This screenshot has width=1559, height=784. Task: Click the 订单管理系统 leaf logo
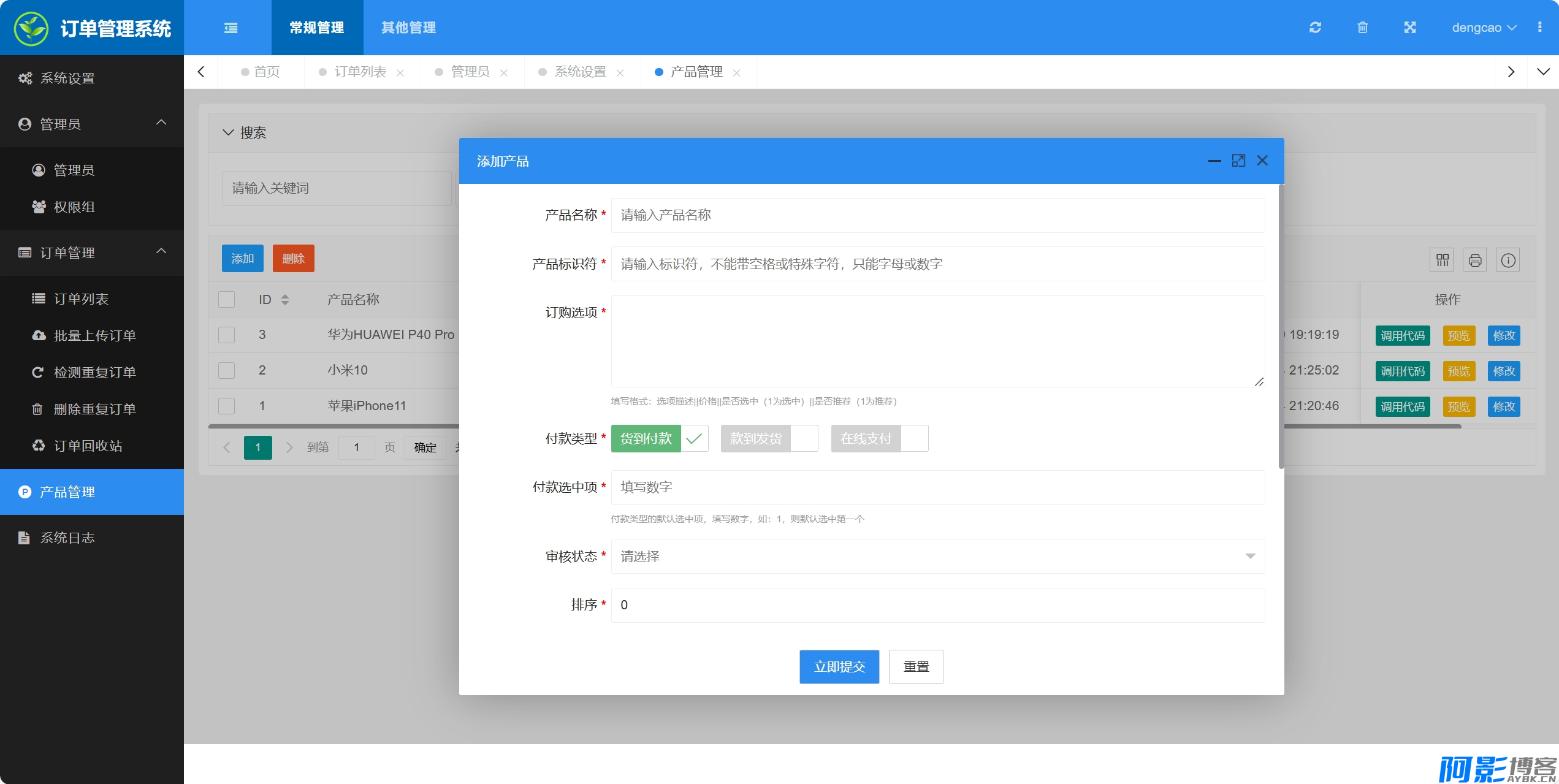click(x=31, y=28)
